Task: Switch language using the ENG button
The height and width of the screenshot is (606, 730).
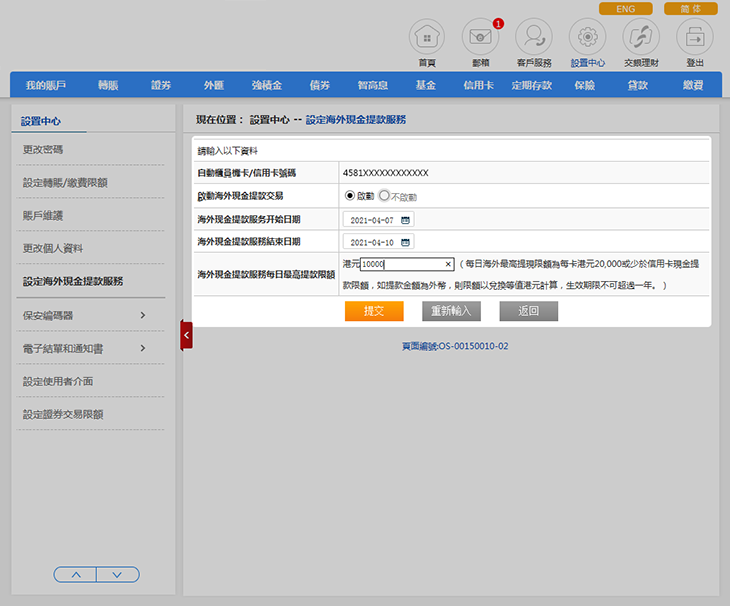Action: pyautogui.click(x=626, y=9)
